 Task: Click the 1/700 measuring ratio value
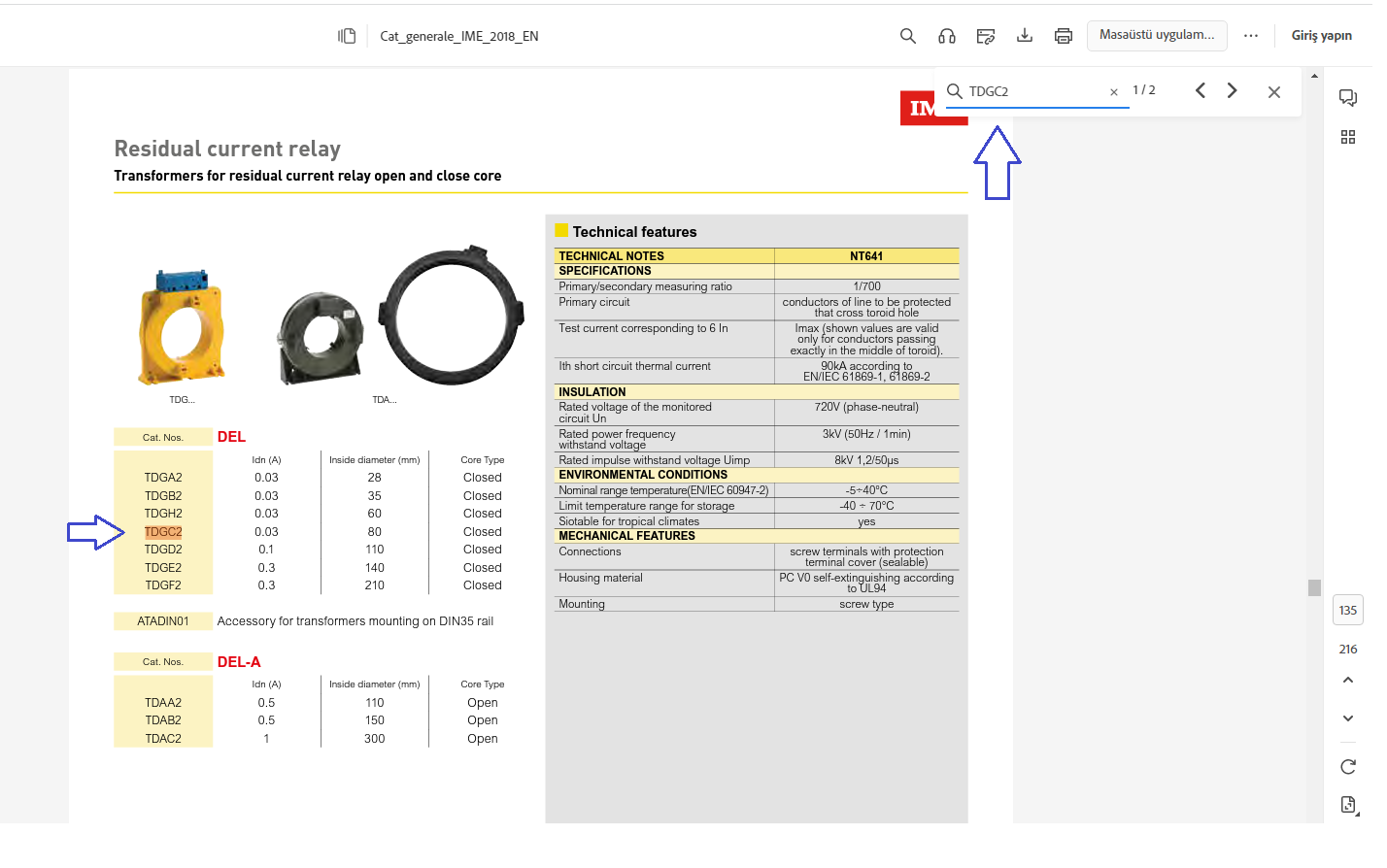click(866, 286)
